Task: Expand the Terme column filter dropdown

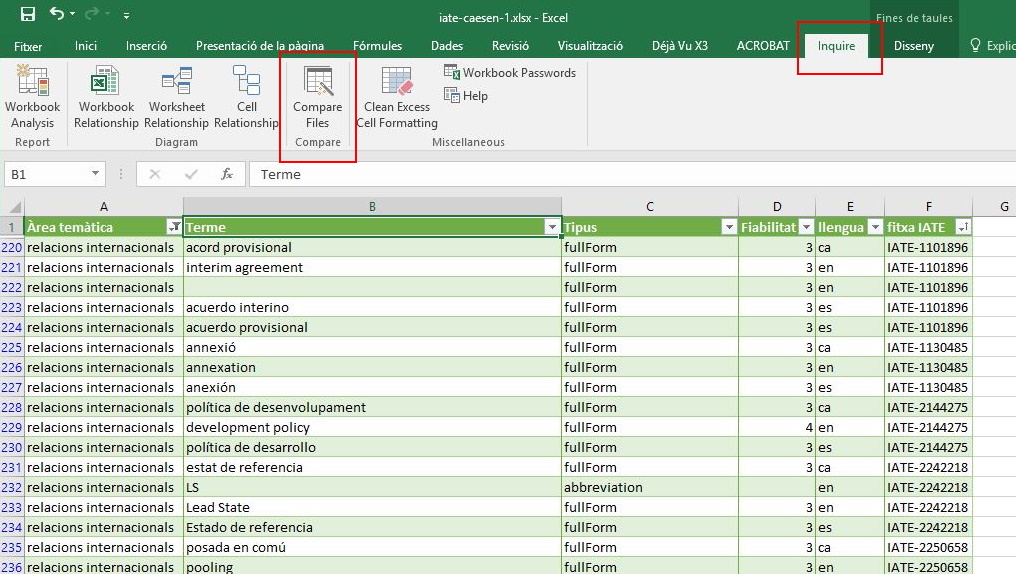Action: (552, 228)
